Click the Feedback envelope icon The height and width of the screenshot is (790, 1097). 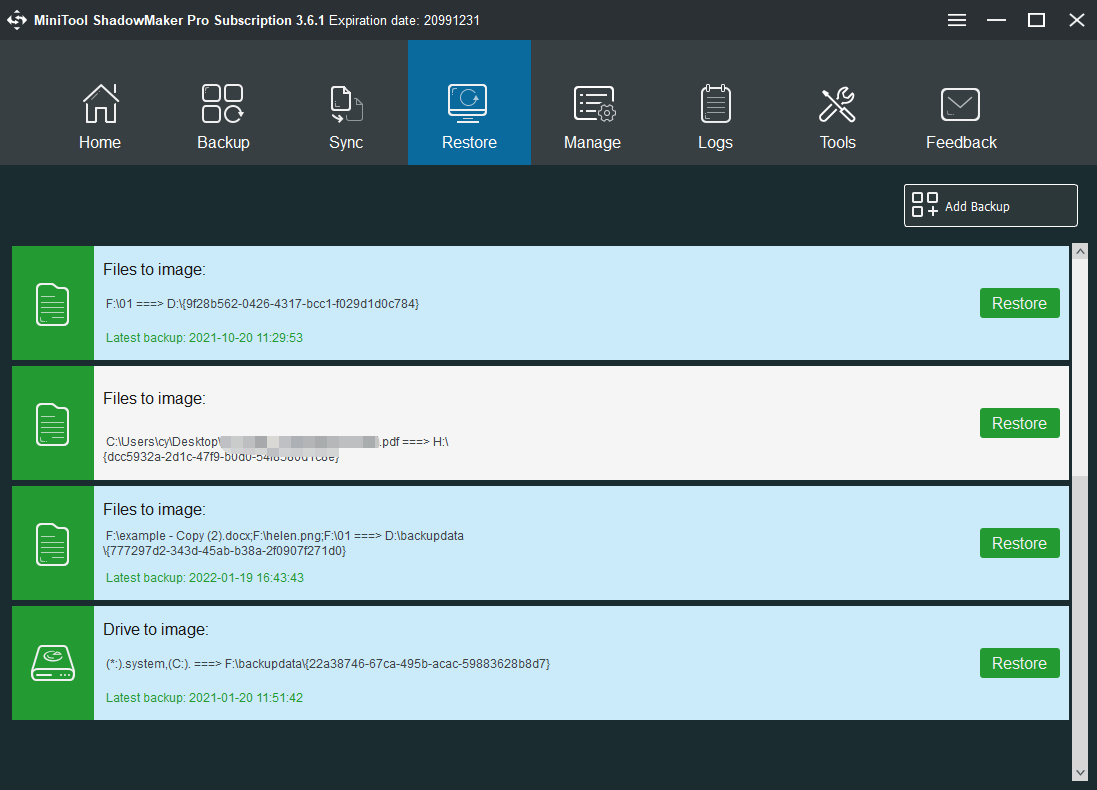pyautogui.click(x=960, y=103)
